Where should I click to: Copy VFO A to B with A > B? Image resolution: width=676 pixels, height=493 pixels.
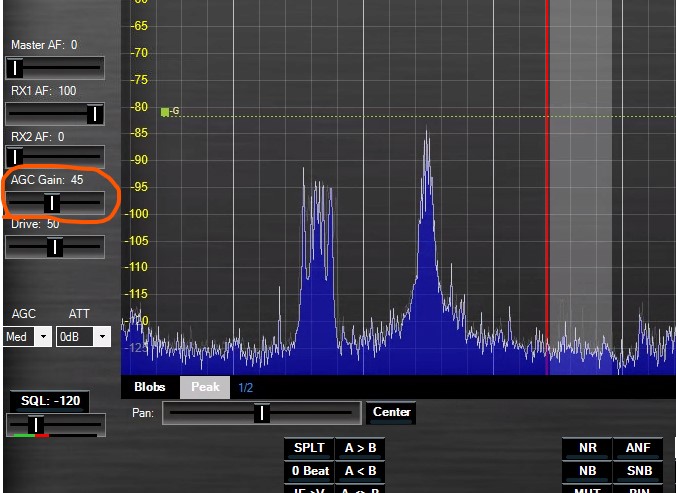pos(360,448)
